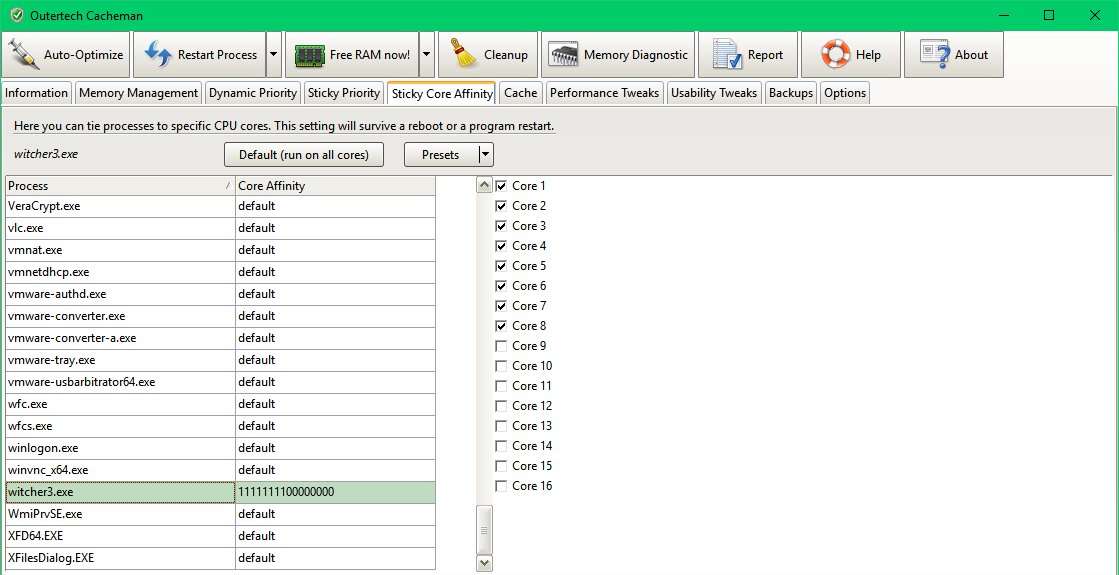Toggle the Core 3 checkbox
The image size is (1119, 575).
501,226
